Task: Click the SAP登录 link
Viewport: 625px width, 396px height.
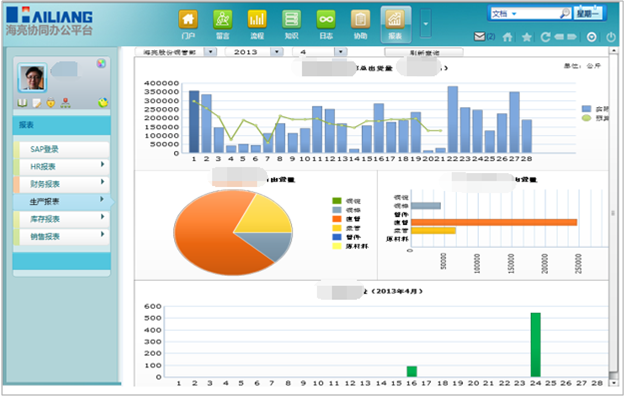Action: click(61, 149)
